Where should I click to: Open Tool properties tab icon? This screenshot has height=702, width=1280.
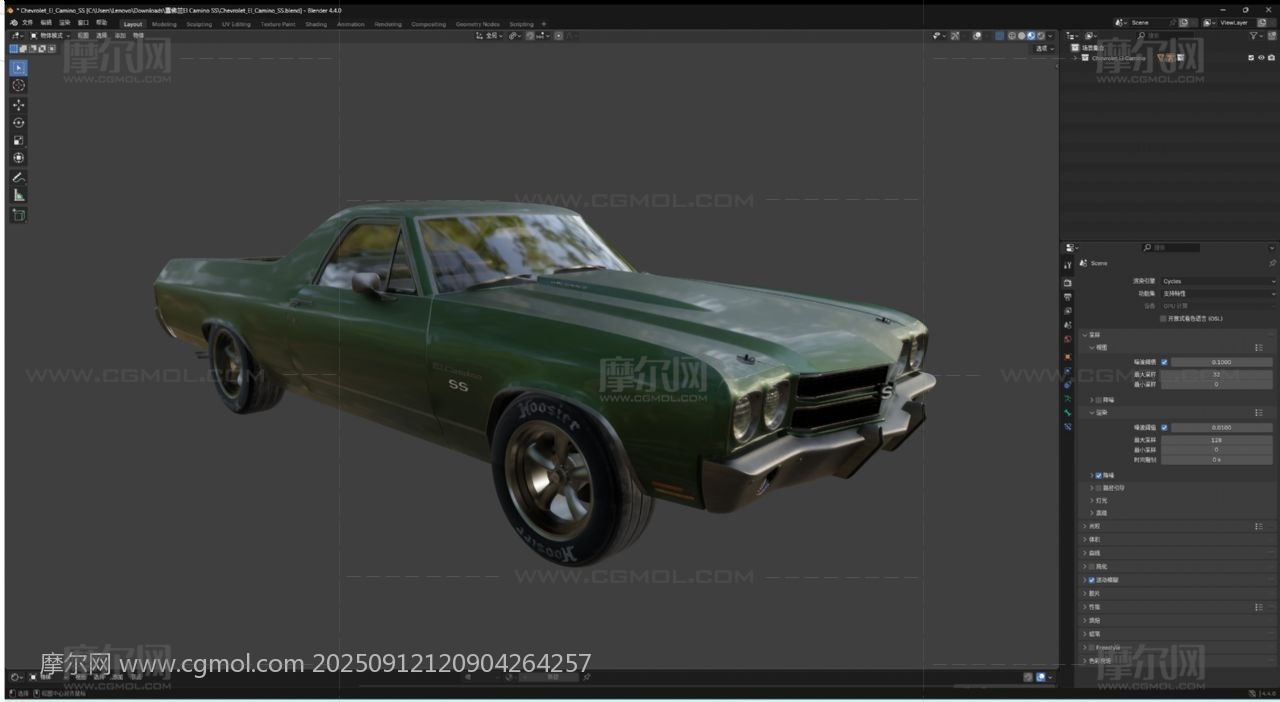1068,265
